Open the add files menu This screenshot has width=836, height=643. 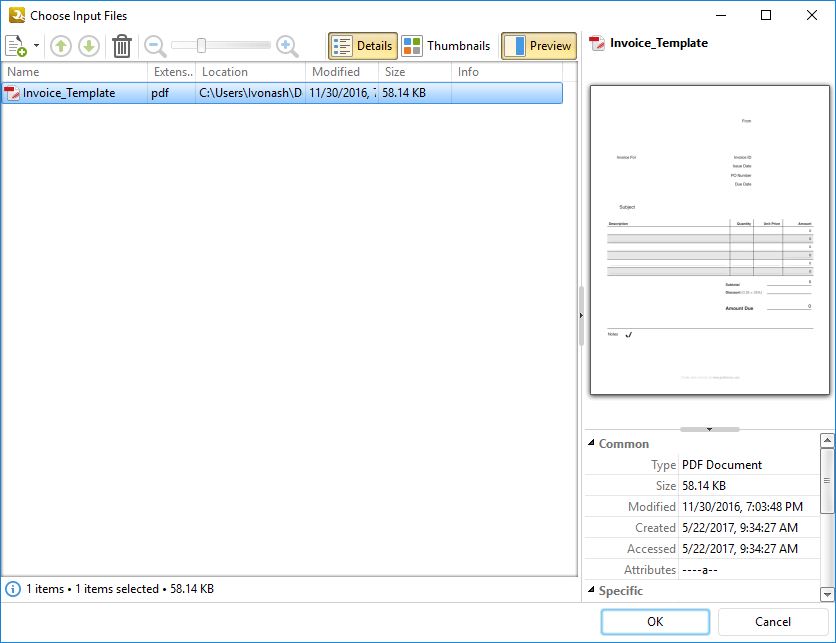pyautogui.click(x=14, y=45)
